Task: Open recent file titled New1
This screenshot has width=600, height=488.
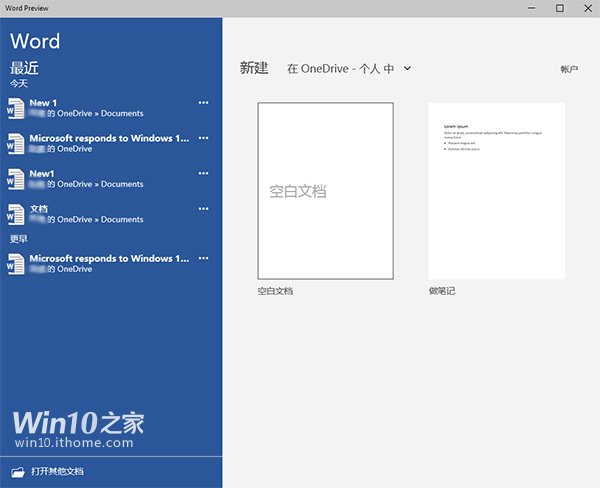Action: point(42,174)
